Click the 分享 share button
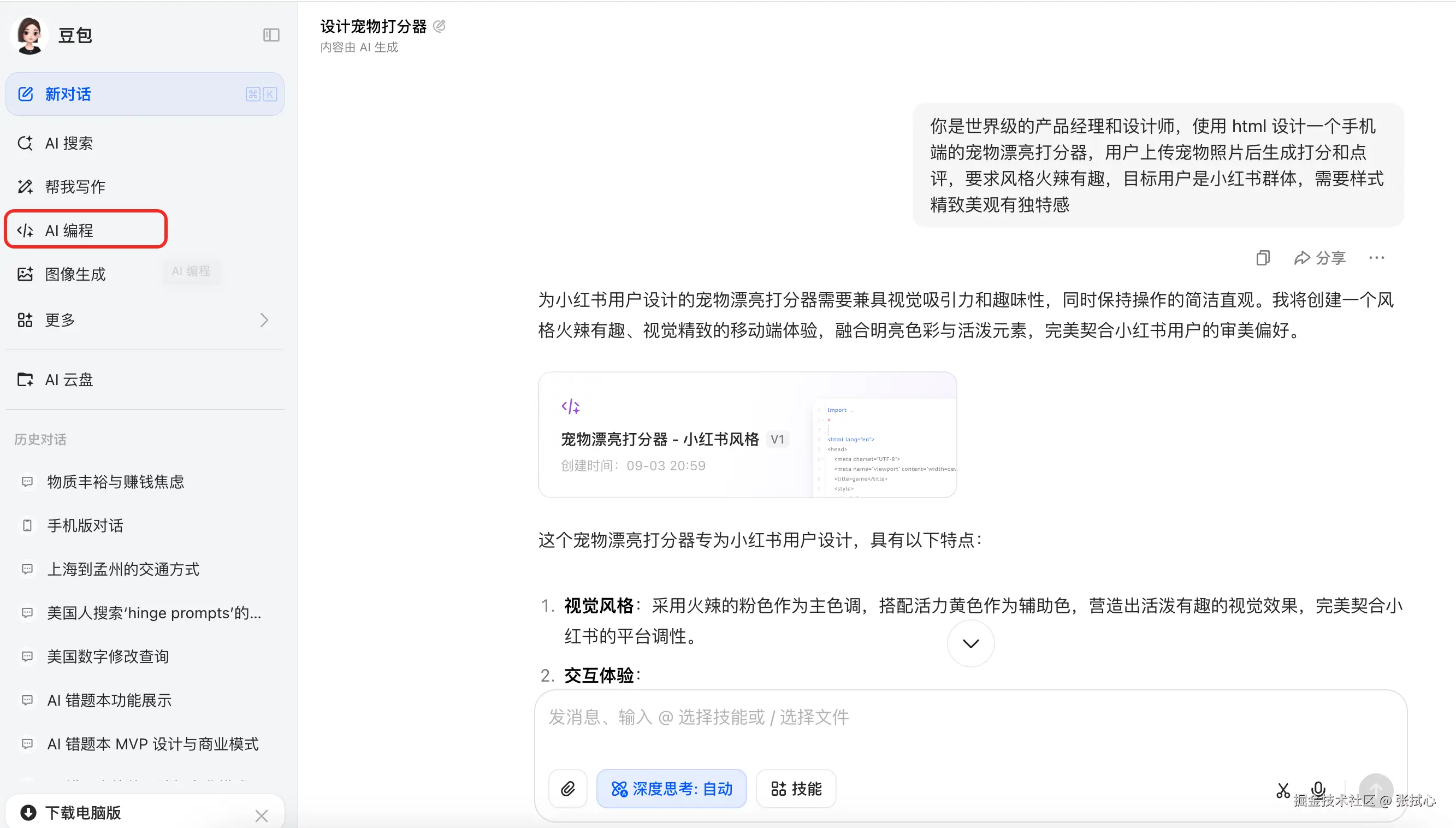 click(x=1319, y=258)
